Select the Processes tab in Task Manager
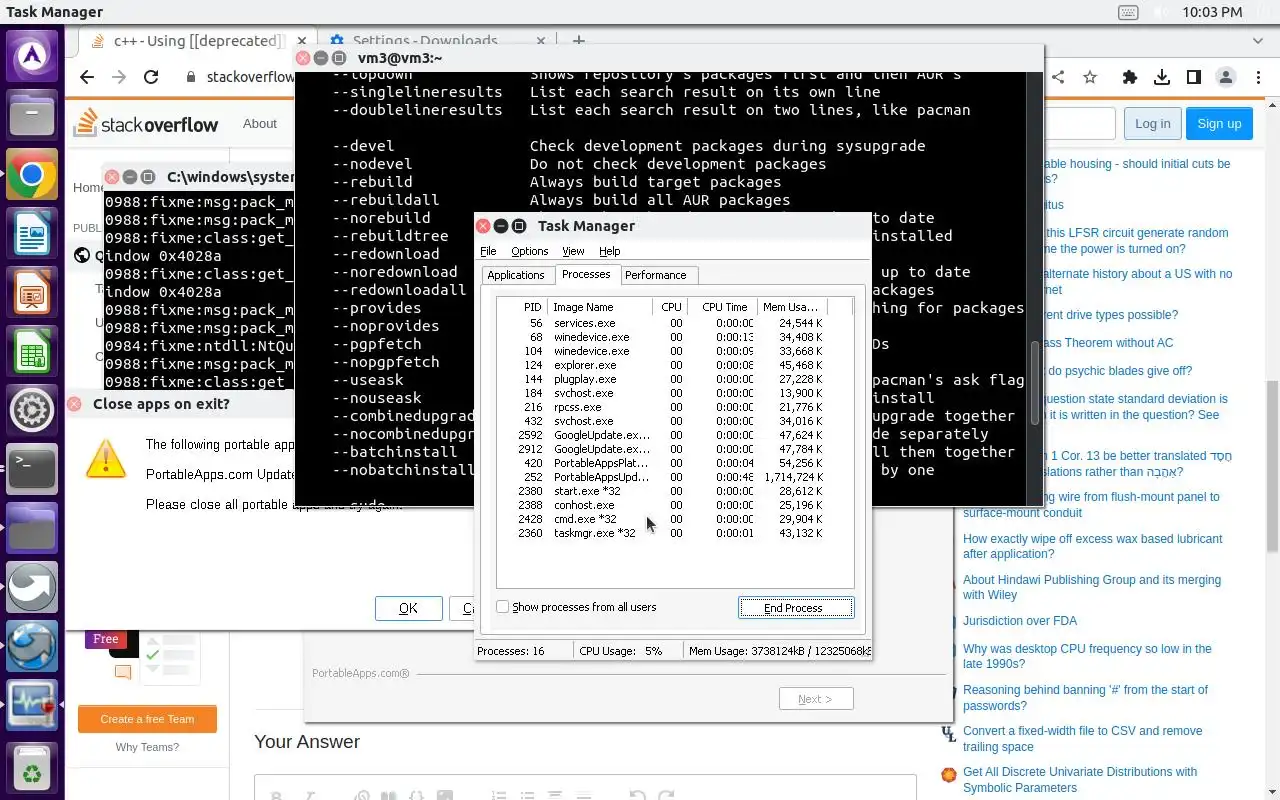The height and width of the screenshot is (800, 1280). coord(586,274)
